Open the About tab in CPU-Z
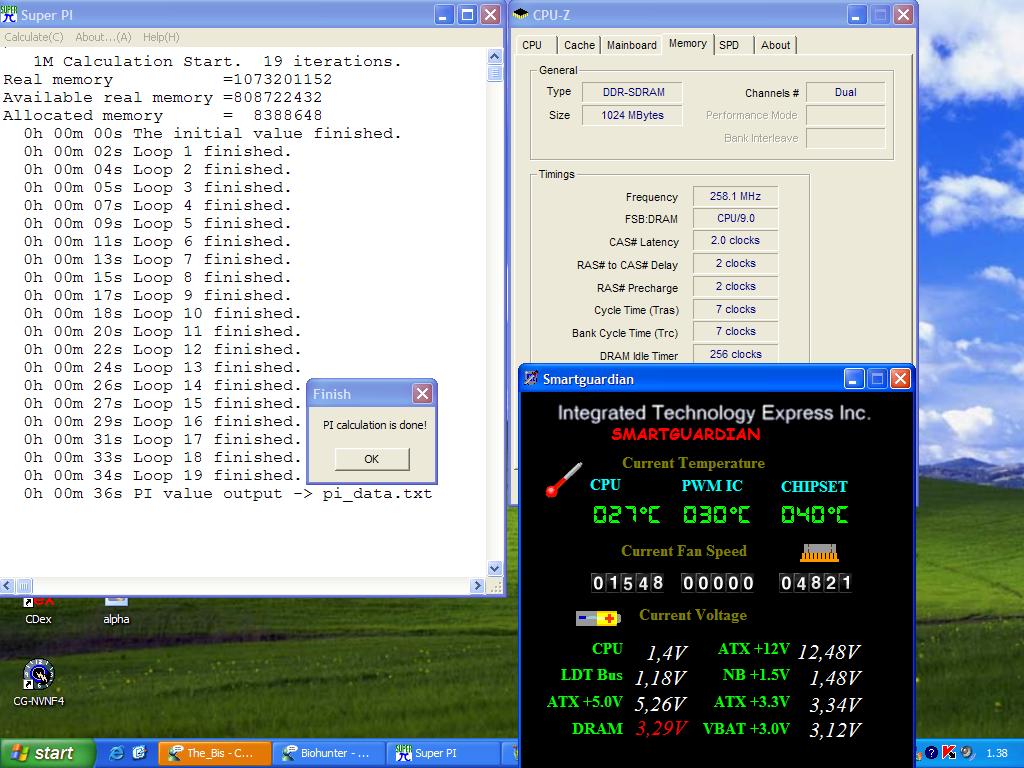The image size is (1024, 768). (x=775, y=45)
